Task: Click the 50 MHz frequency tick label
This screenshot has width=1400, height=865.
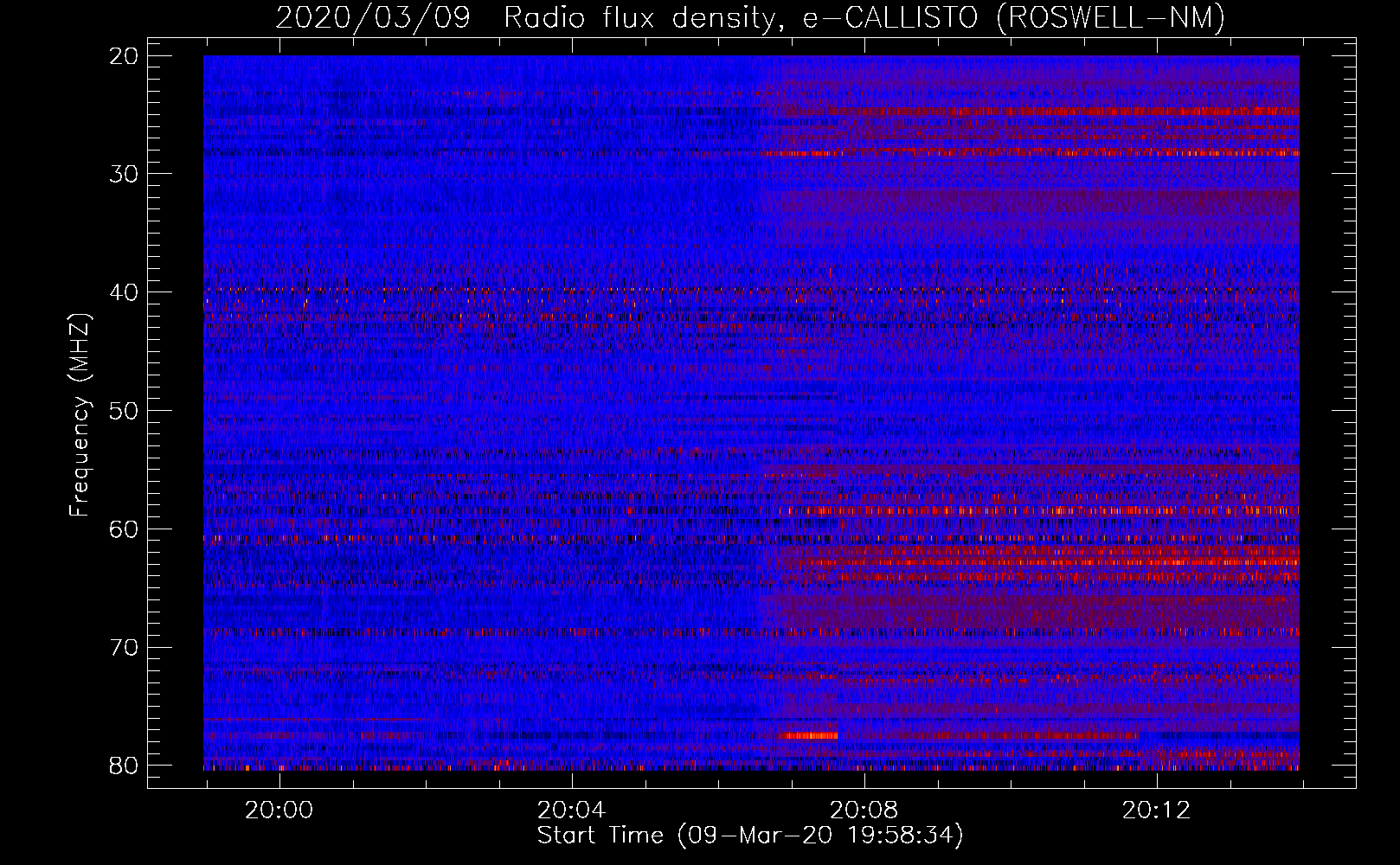Action: (x=124, y=411)
